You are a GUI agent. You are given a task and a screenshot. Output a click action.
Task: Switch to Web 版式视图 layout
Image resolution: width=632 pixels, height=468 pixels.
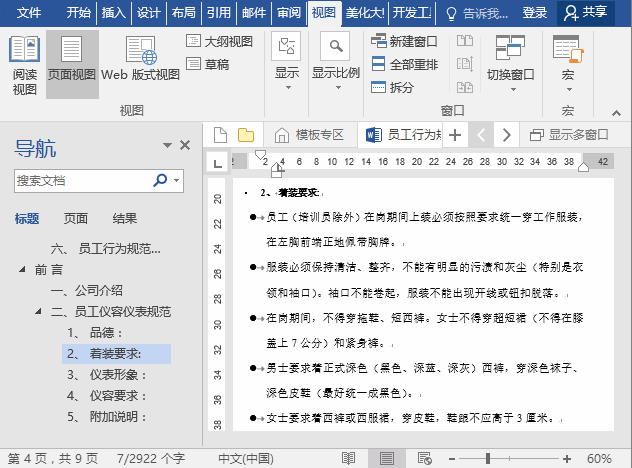click(x=140, y=65)
